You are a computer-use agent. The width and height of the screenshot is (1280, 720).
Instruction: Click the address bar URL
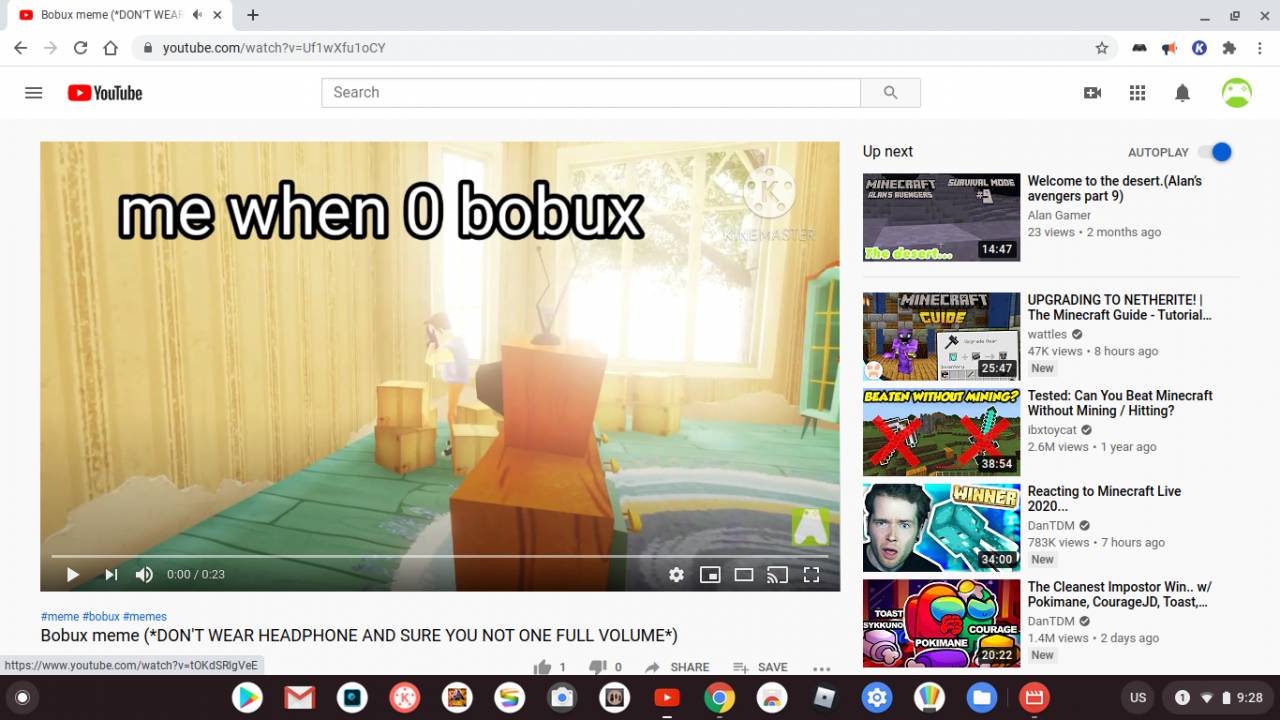[274, 48]
